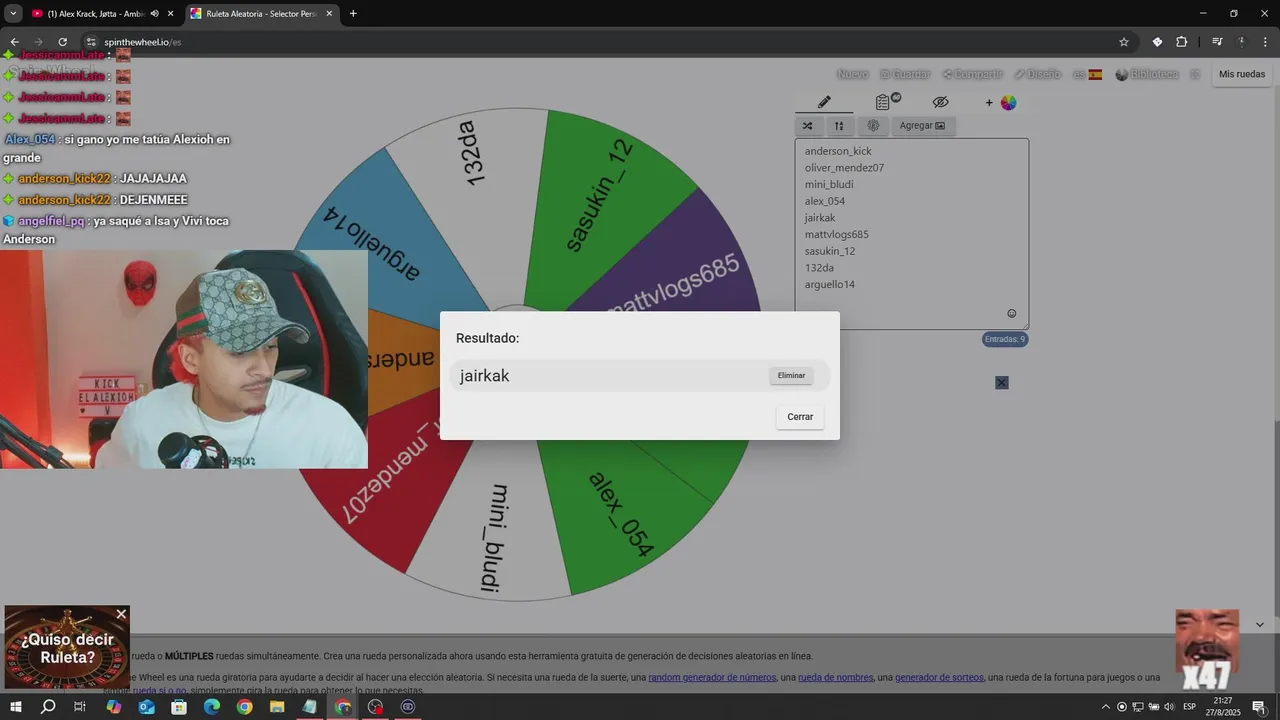The image size is (1280, 720).
Task: Open Task View in the taskbar
Action: [80, 707]
